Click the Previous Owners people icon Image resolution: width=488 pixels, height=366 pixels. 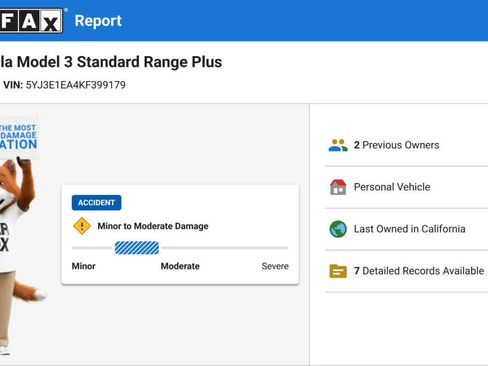pos(338,145)
